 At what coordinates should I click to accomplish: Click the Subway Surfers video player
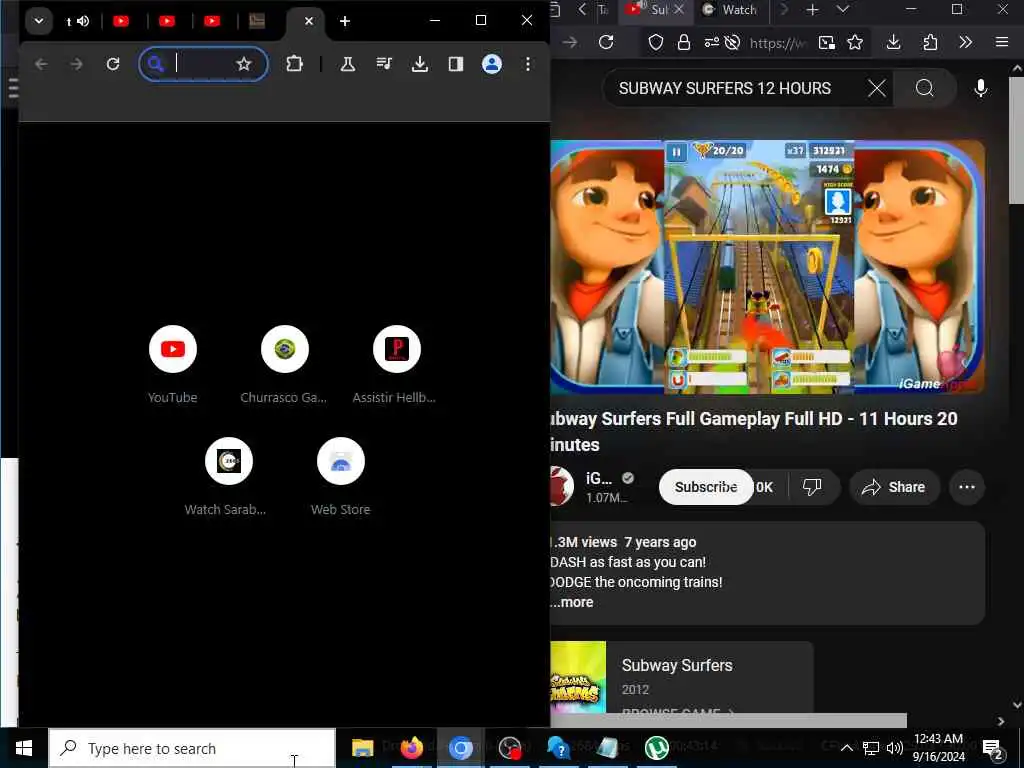(x=767, y=267)
